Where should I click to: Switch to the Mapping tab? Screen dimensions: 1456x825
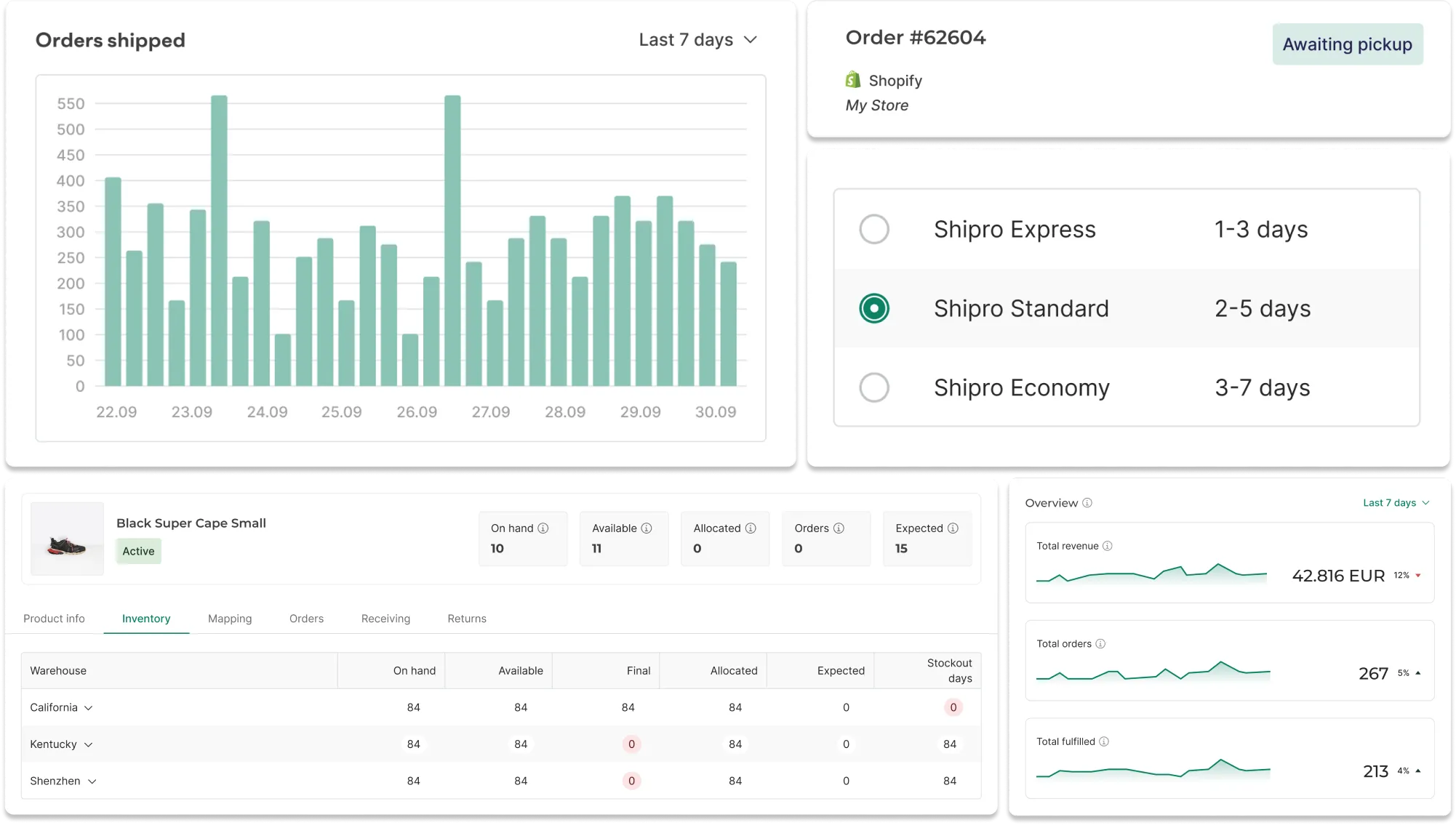coord(230,619)
